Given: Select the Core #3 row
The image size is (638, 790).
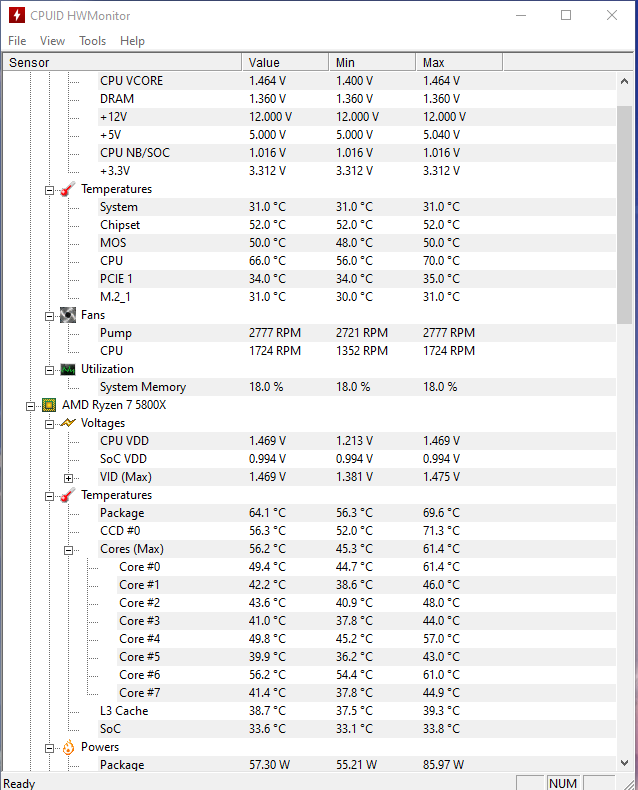Looking at the screenshot, I should tap(366, 621).
